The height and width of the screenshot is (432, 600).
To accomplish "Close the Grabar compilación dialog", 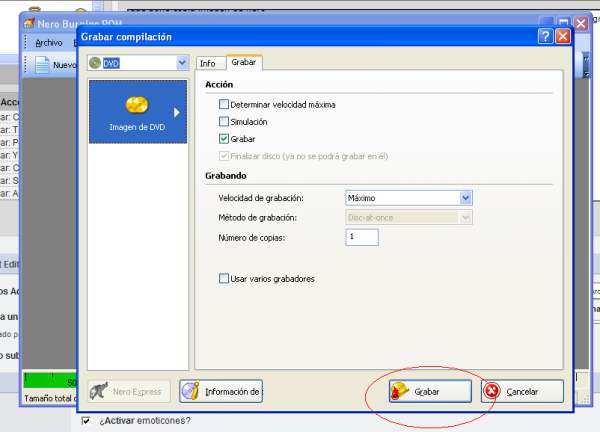I will click(x=563, y=37).
